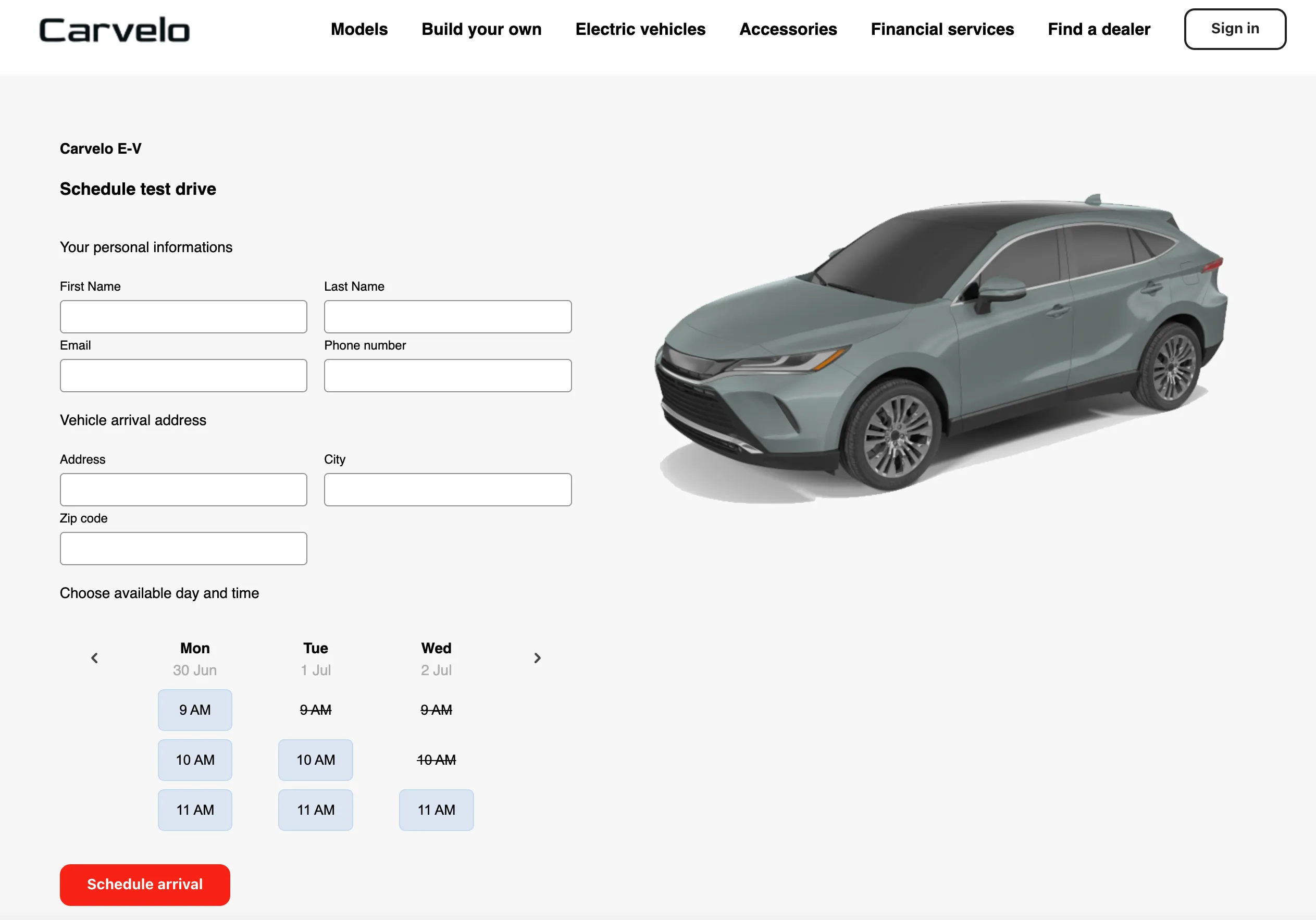Click the Mon 30 Jun header
Viewport: 1316px width, 920px height.
pyautogui.click(x=195, y=658)
